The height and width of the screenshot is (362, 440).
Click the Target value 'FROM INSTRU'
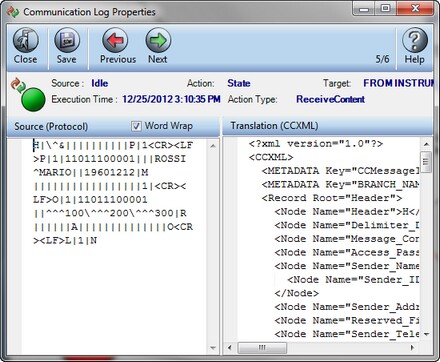[x=398, y=83]
